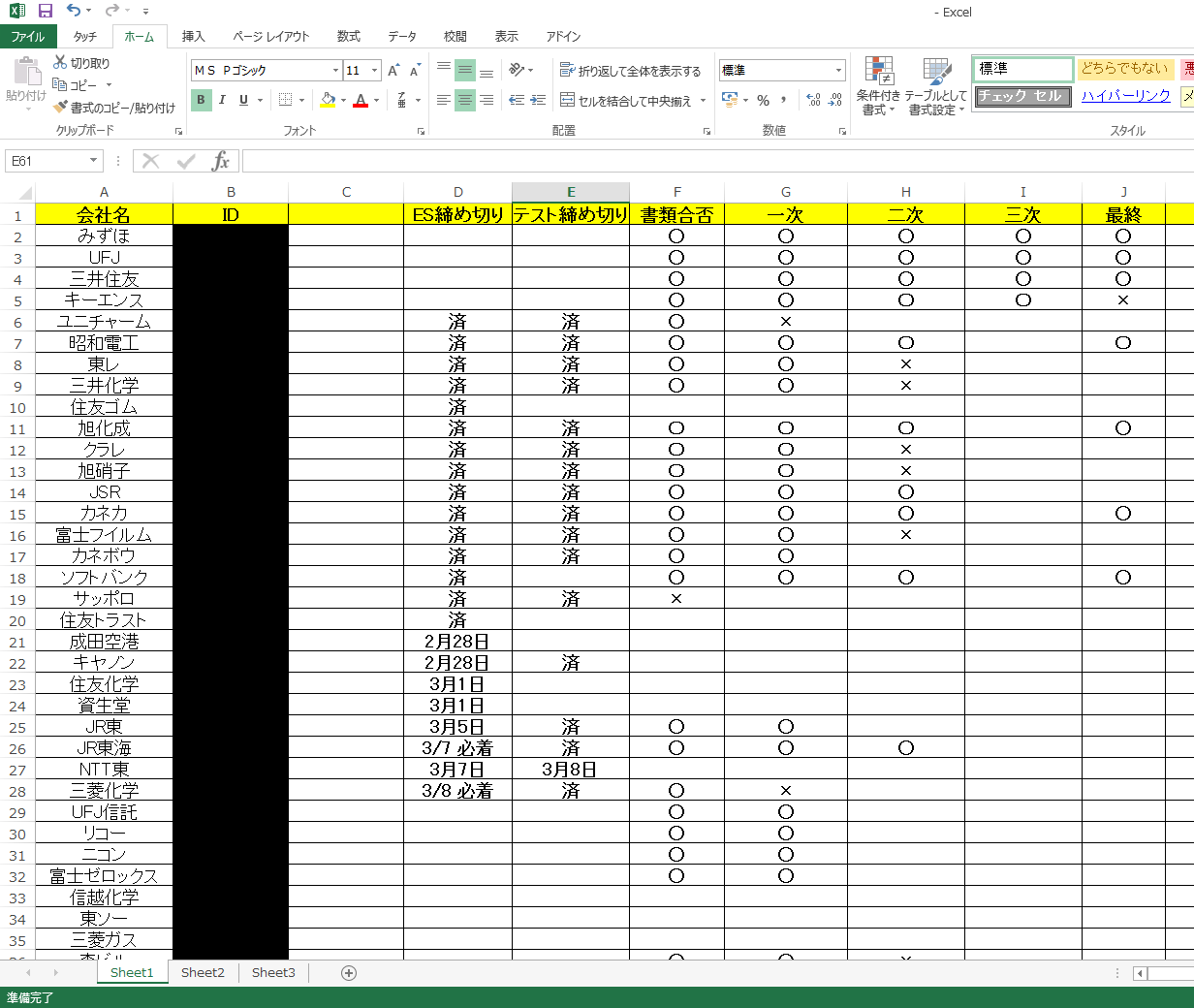This screenshot has height=1008, width=1194.
Task: Open the Sheet2 worksheet tab
Action: pos(203,973)
